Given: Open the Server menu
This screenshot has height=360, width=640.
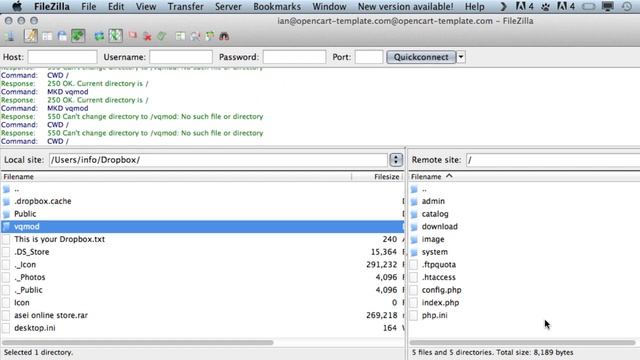Looking at the screenshot, I should tap(228, 7).
